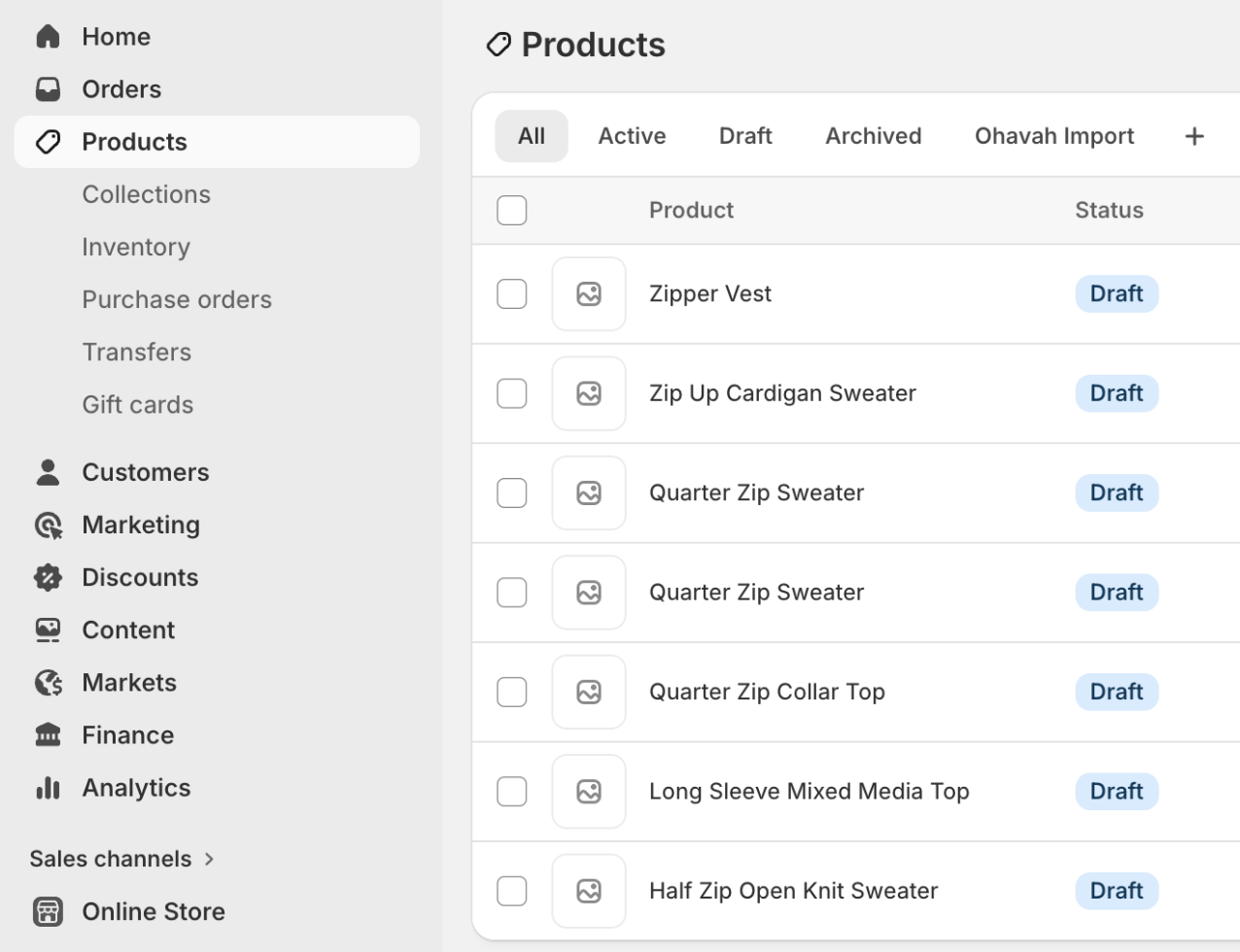This screenshot has width=1240, height=952.
Task: Open the Marketing megaphone icon
Action: coord(47,525)
